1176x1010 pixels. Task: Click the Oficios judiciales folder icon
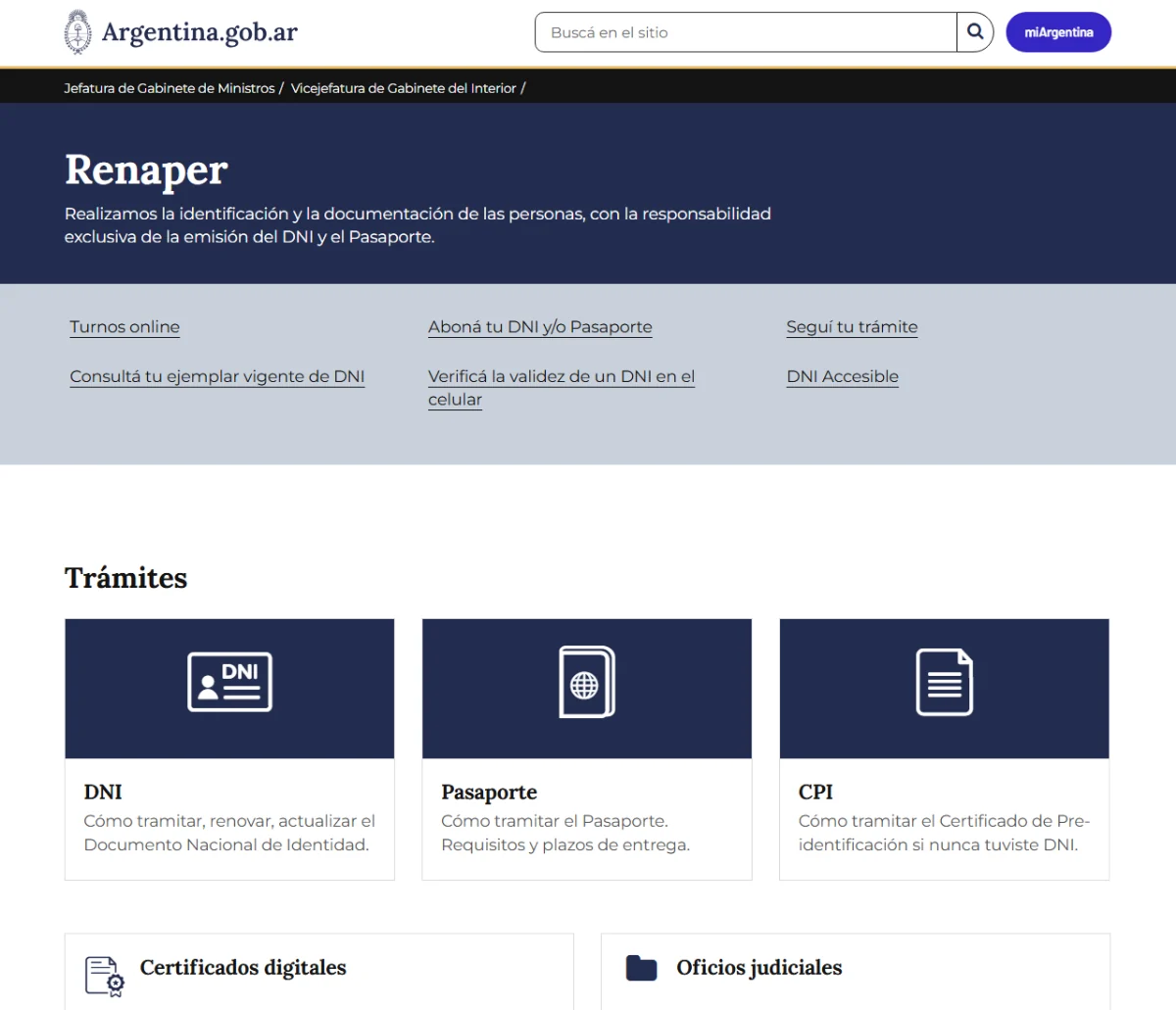[641, 968]
